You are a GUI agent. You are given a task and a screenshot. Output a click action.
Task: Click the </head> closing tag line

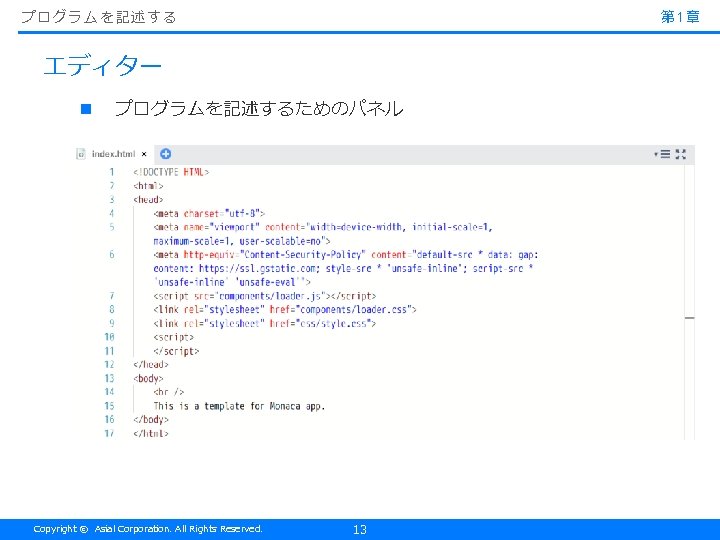click(151, 365)
